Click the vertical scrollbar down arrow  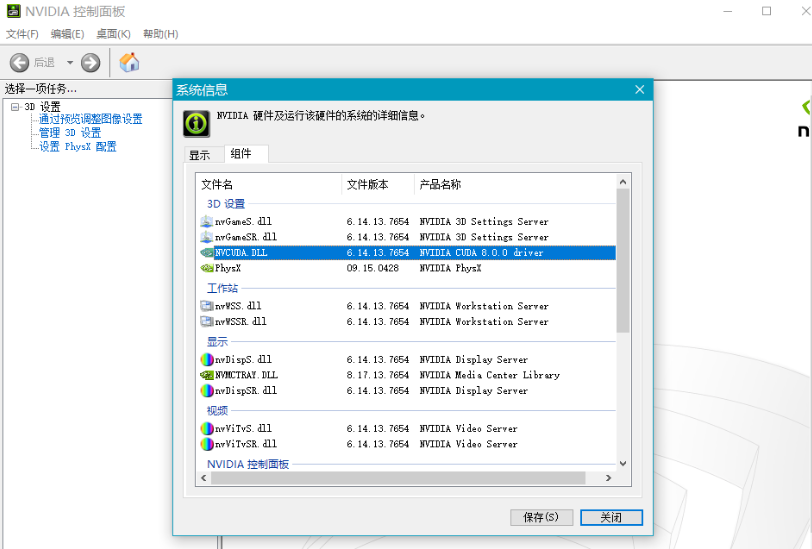[x=623, y=464]
